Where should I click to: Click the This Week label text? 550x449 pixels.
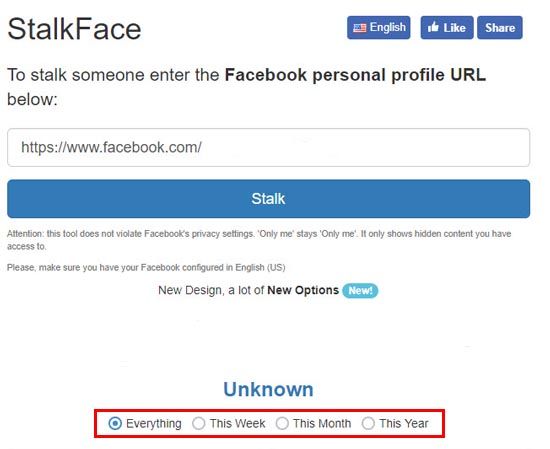(x=237, y=423)
